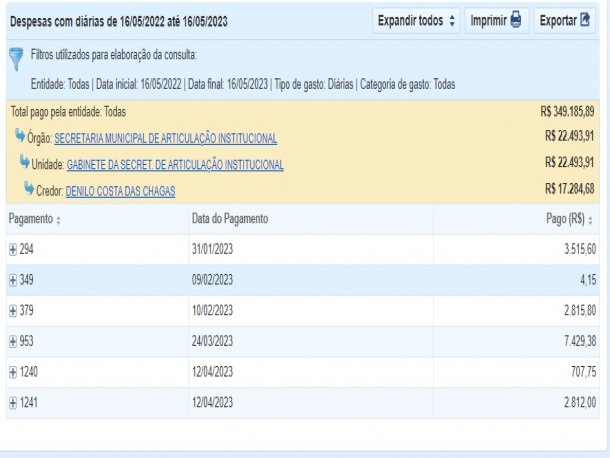Click the arrow icon beside Credor
Screen dimensions: 610x458
31,190
